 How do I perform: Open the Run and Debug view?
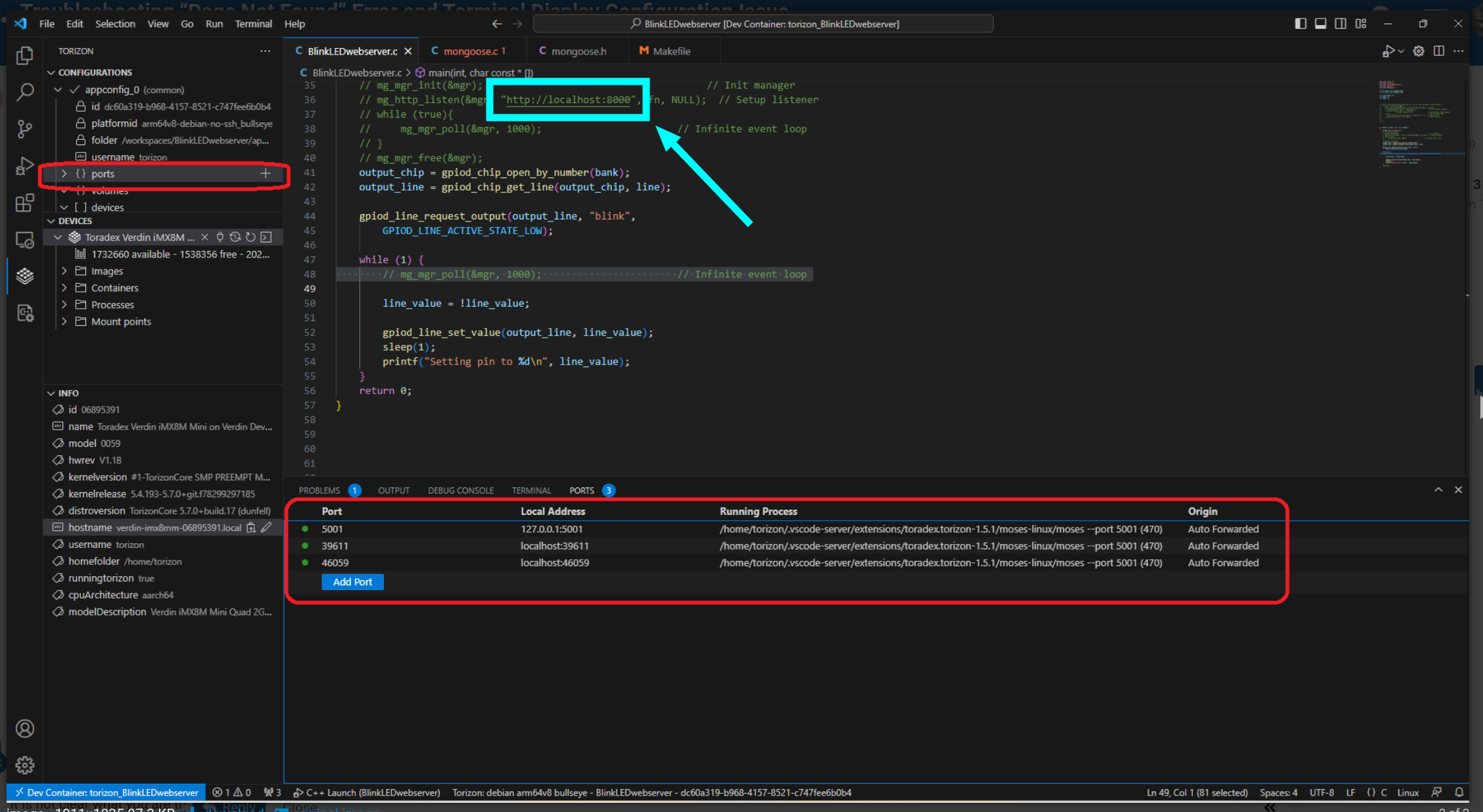(25, 166)
